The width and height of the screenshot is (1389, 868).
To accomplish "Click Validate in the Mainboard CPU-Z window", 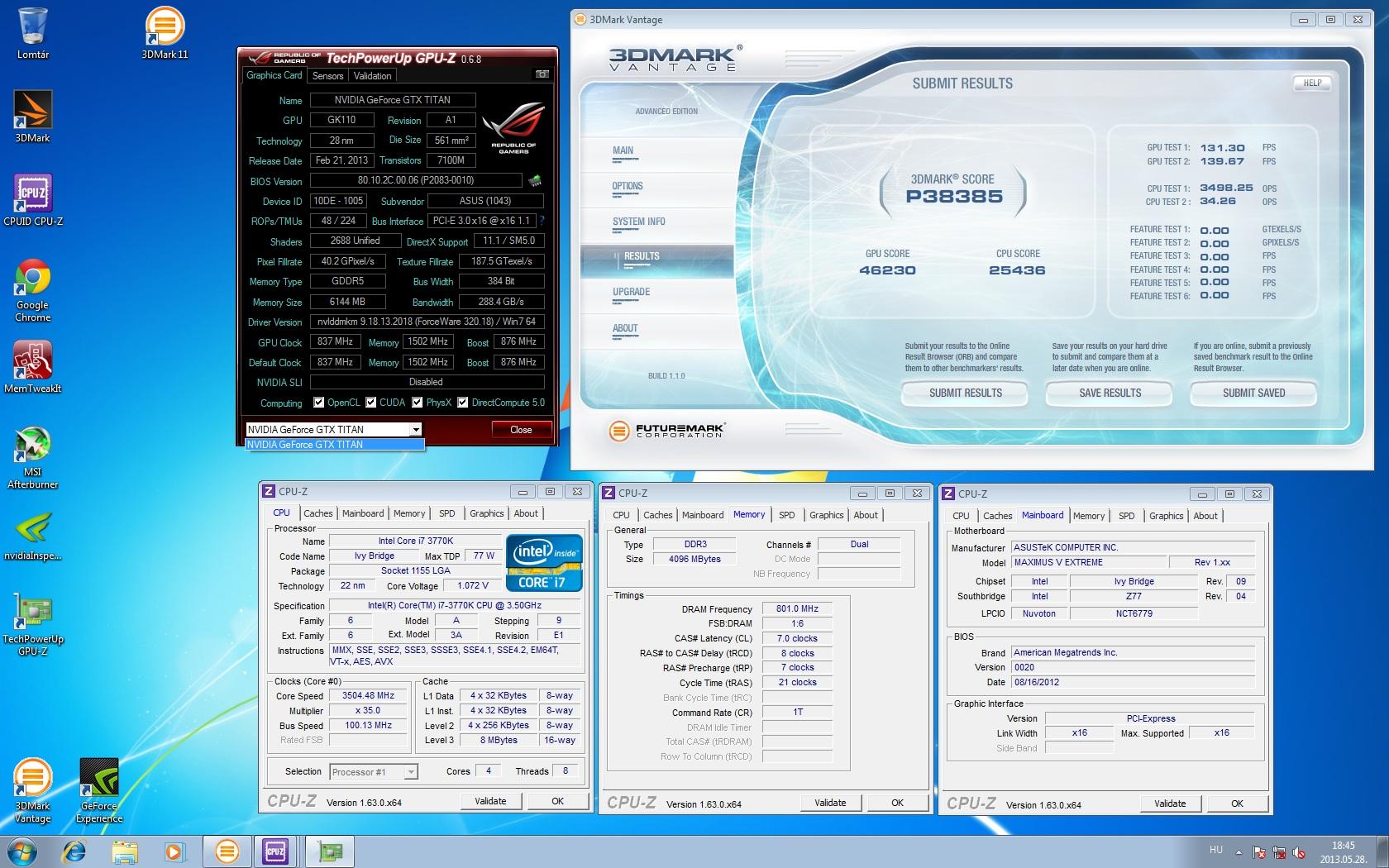I will [x=1170, y=804].
